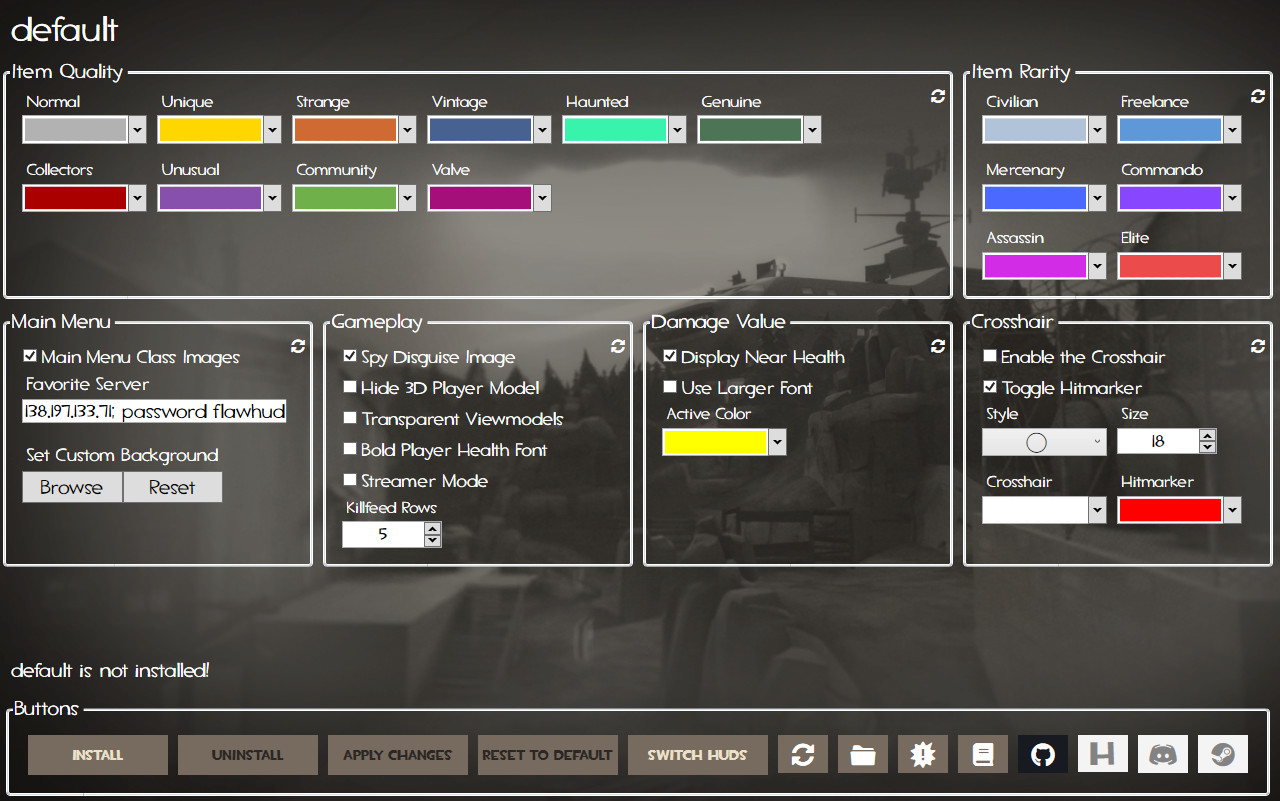Click SWITCH HUDS
This screenshot has height=801, width=1280.
(x=697, y=754)
